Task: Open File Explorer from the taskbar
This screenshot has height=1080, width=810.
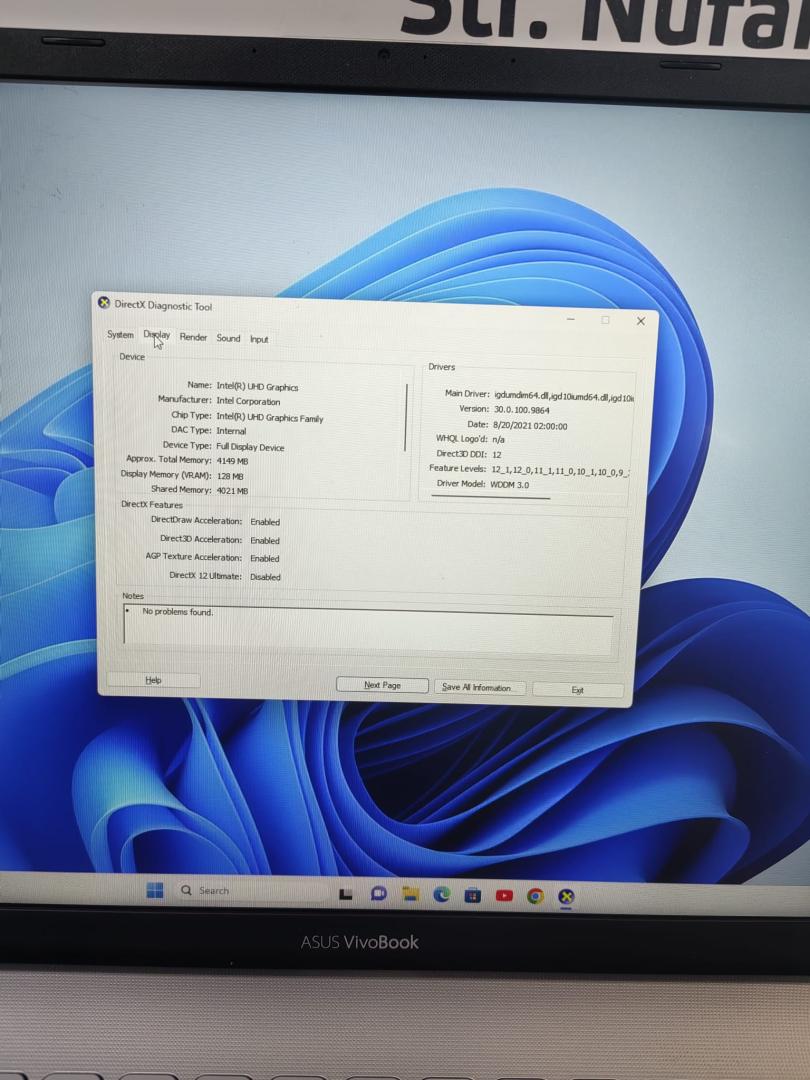Action: click(x=410, y=894)
